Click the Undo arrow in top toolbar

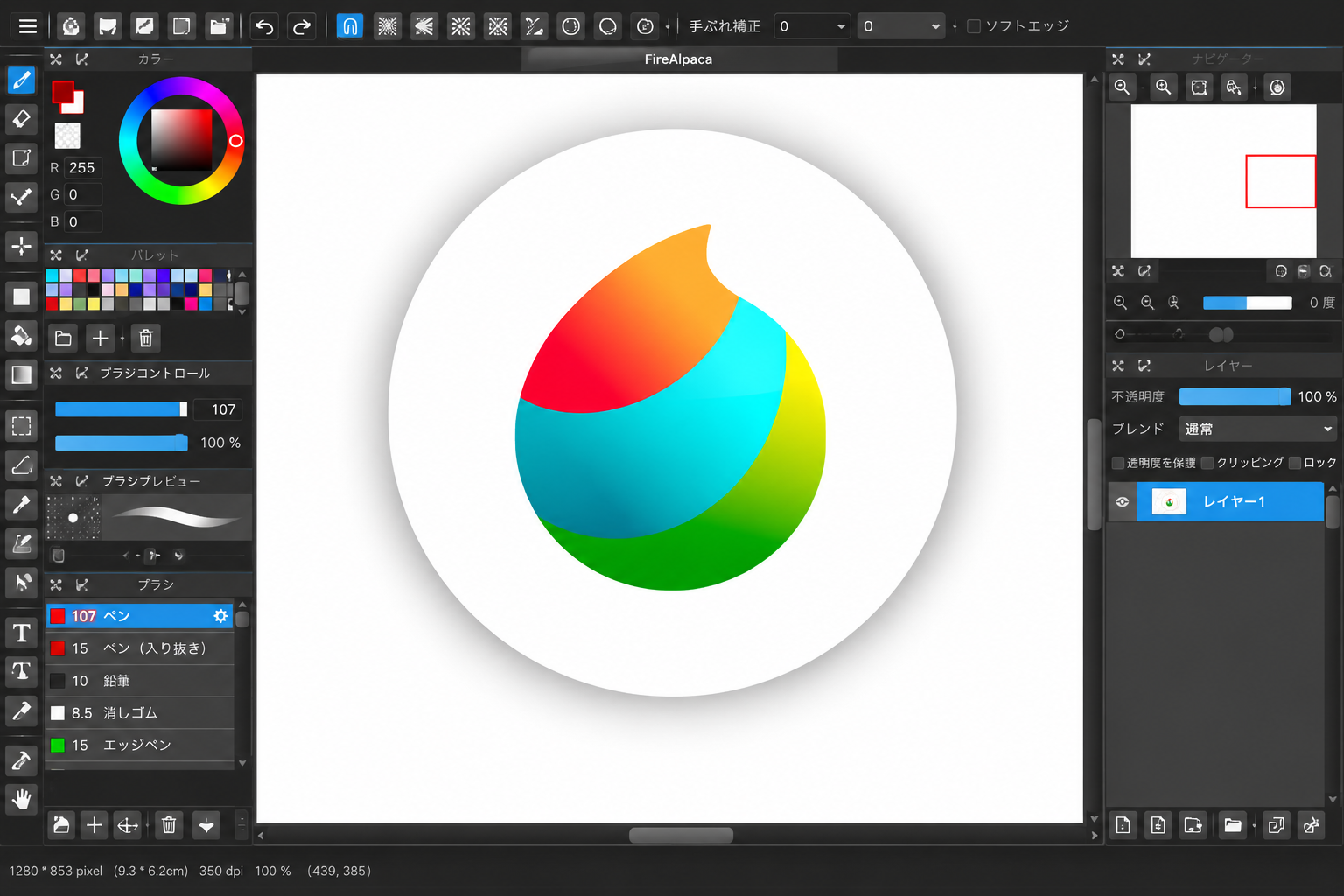pyautogui.click(x=264, y=26)
